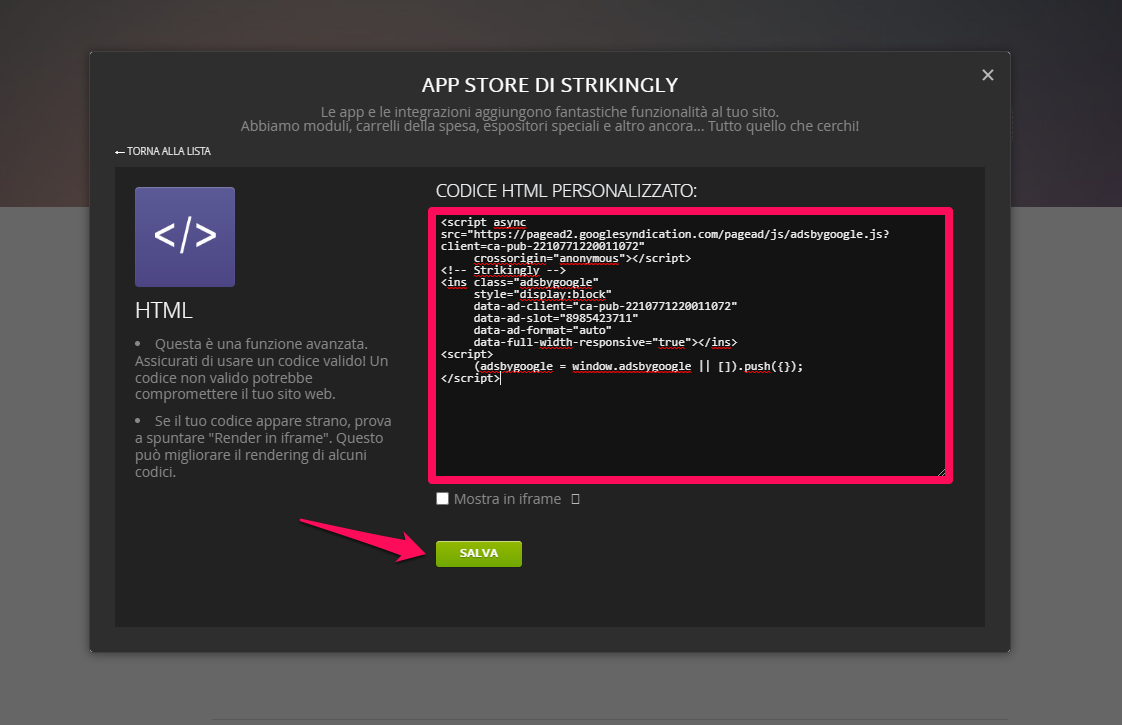Click the 'Questa è una funzione avanzata' note
Image resolution: width=1122 pixels, height=725 pixels.
point(262,369)
